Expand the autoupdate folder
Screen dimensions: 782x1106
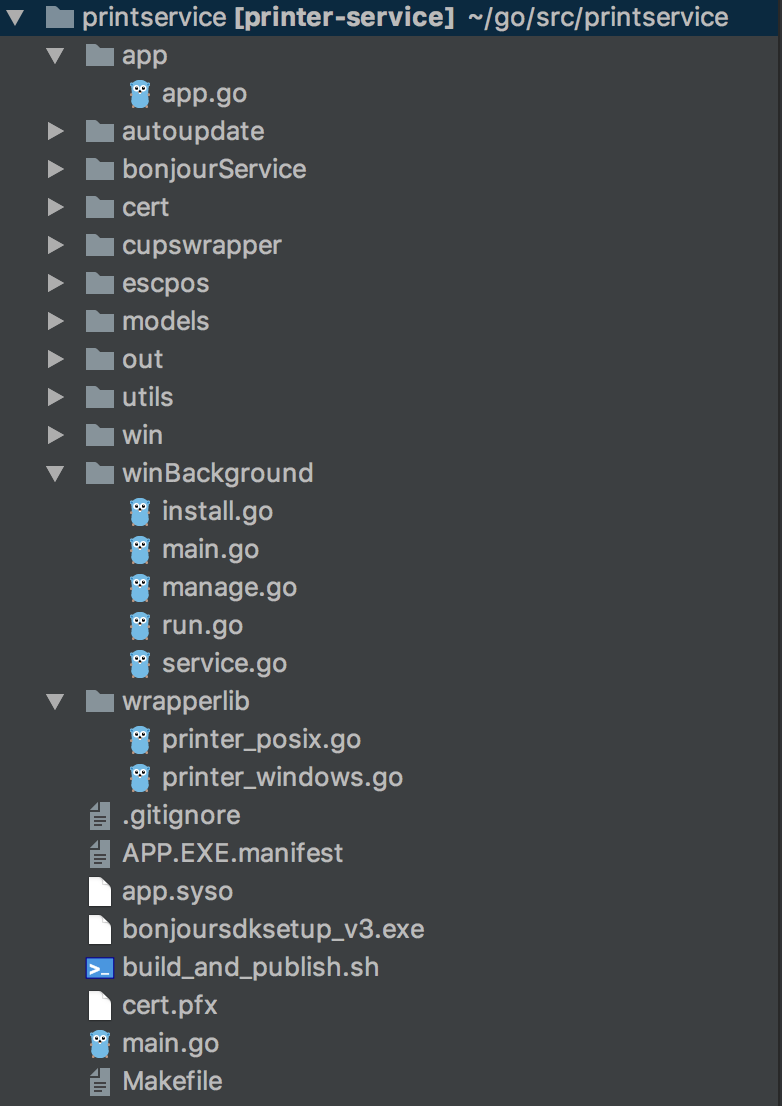pos(57,131)
